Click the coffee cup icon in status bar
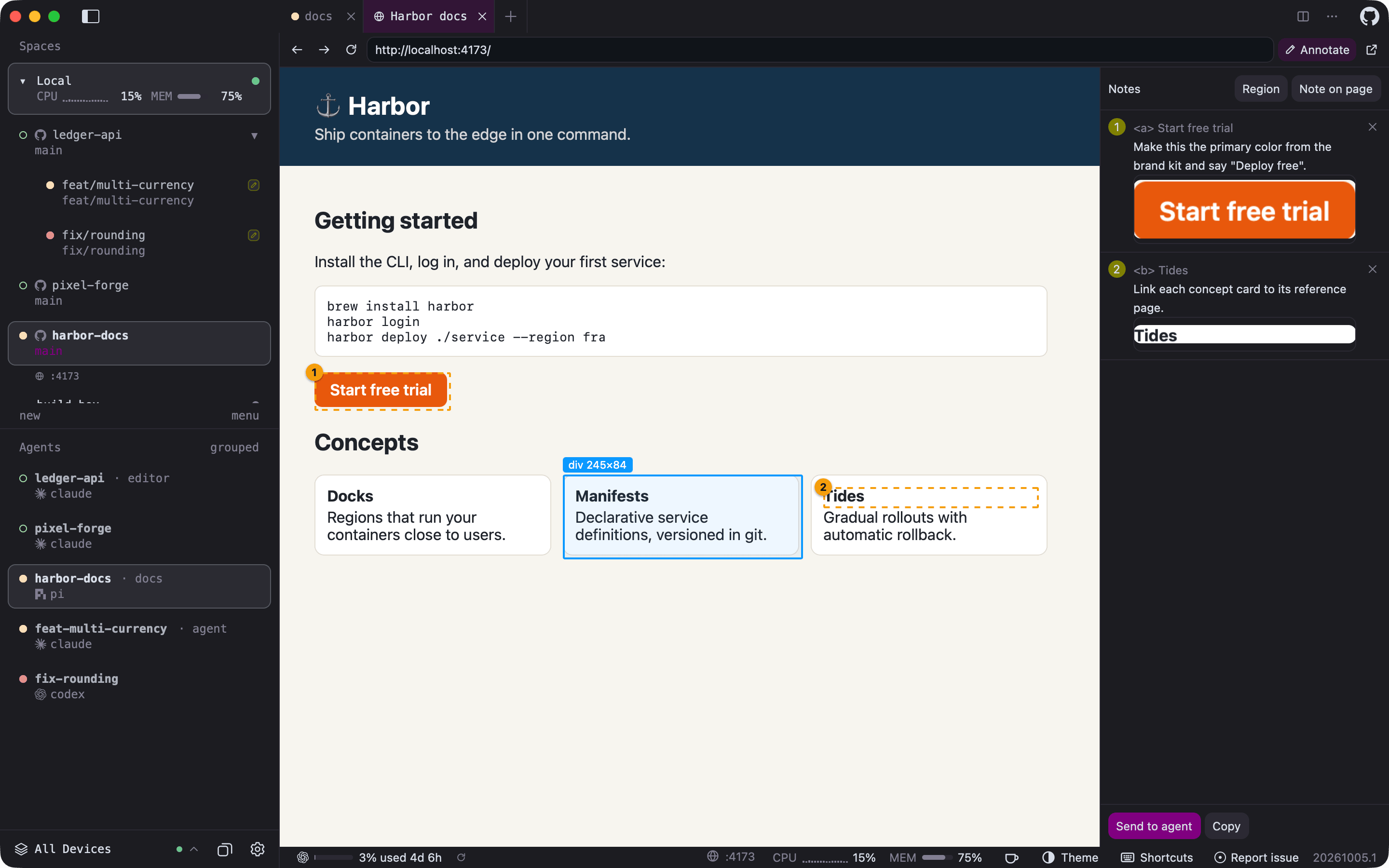The image size is (1389, 868). point(1012,857)
